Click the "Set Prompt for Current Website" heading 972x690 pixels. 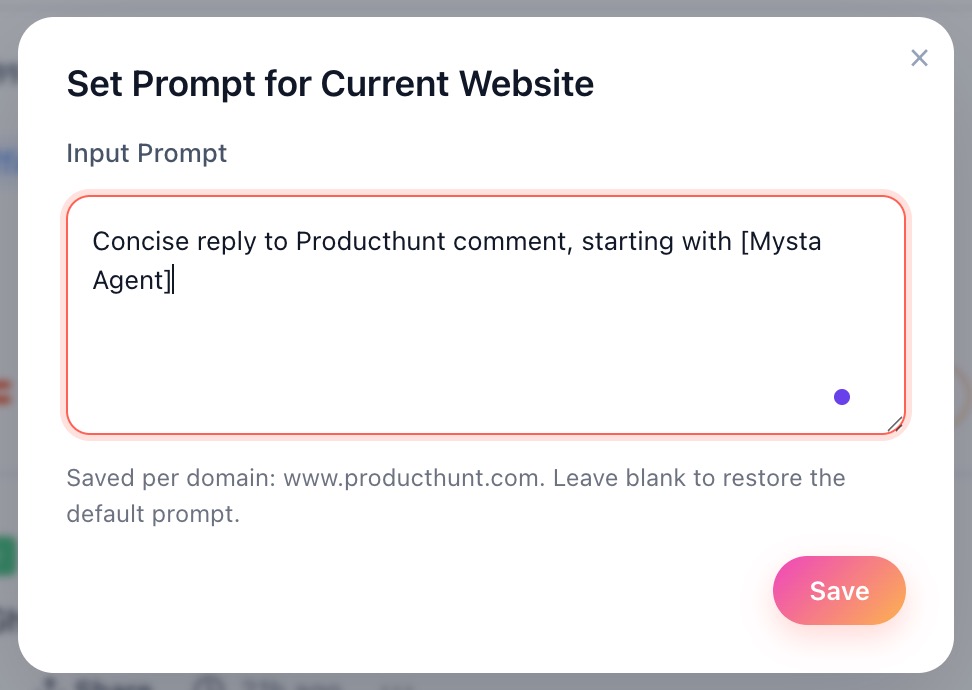330,83
